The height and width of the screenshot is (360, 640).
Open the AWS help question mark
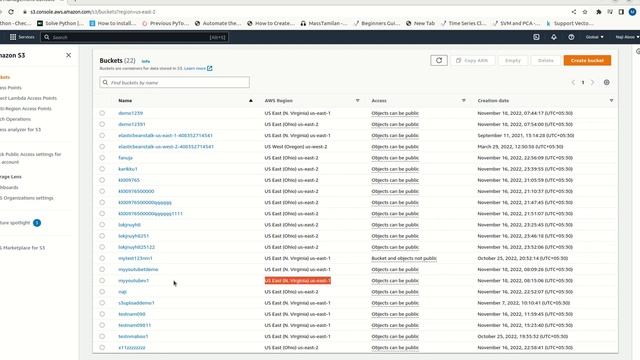(x=571, y=37)
